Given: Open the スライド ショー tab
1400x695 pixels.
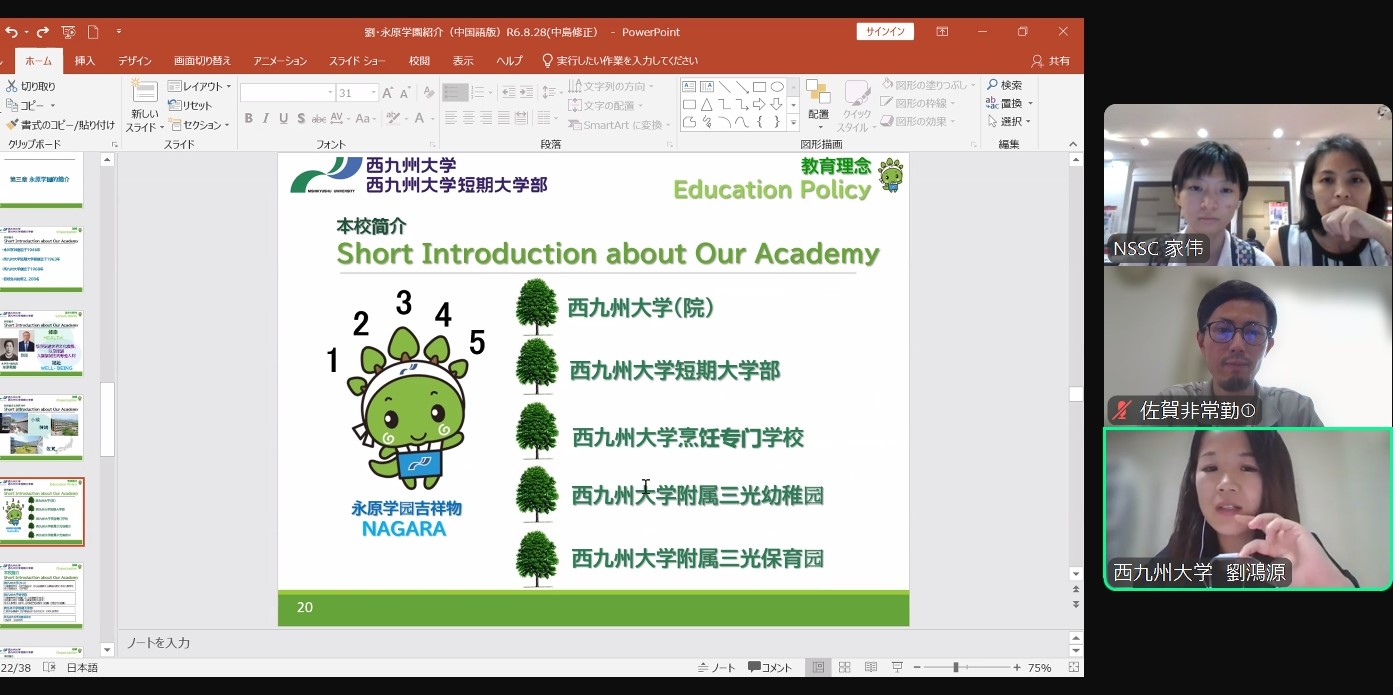Looking at the screenshot, I should click(357, 61).
